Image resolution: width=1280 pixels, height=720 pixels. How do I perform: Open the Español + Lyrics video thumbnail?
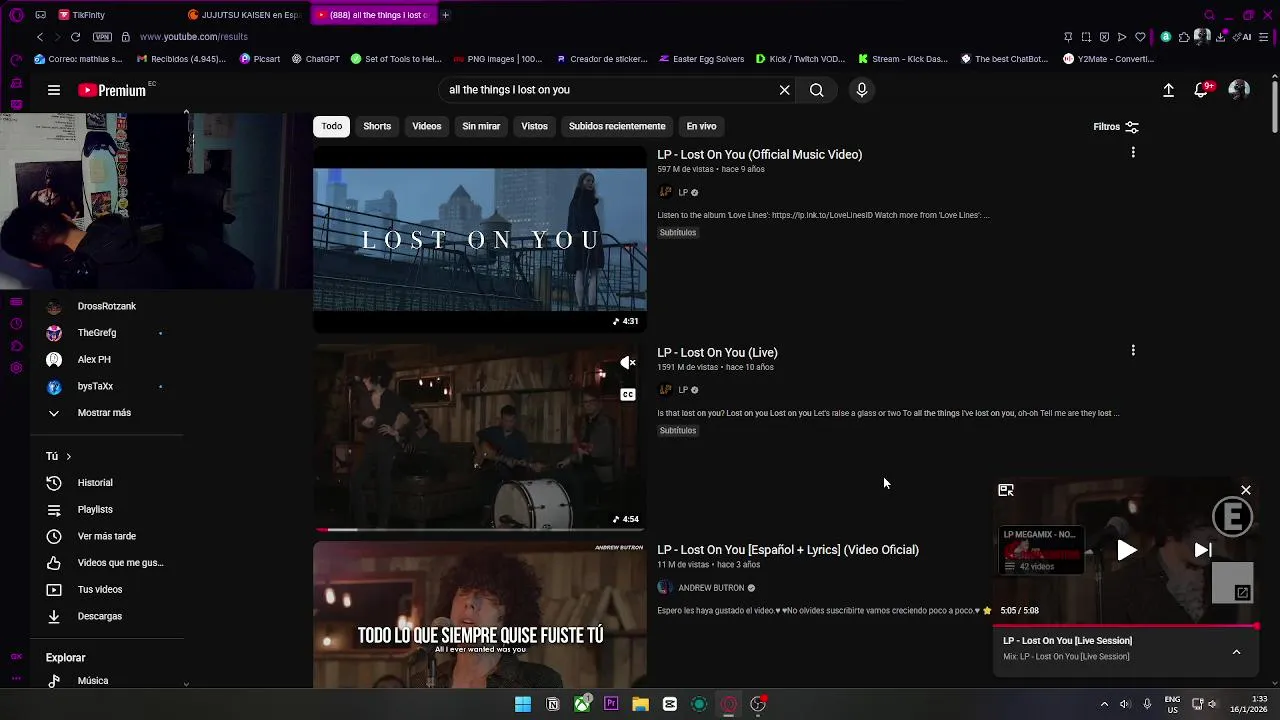(480, 614)
